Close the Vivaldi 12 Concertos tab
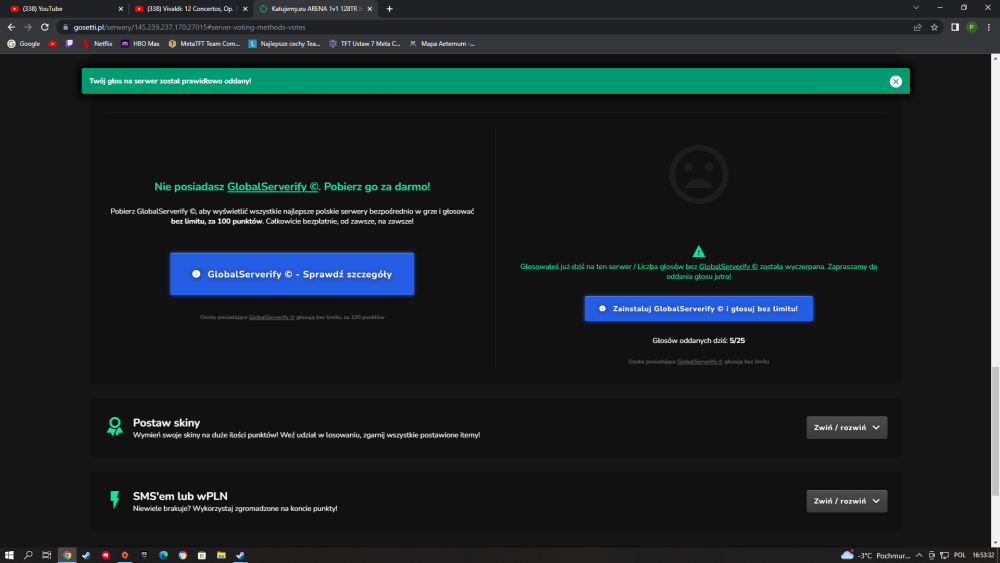This screenshot has height=563, width=1000. [x=245, y=9]
